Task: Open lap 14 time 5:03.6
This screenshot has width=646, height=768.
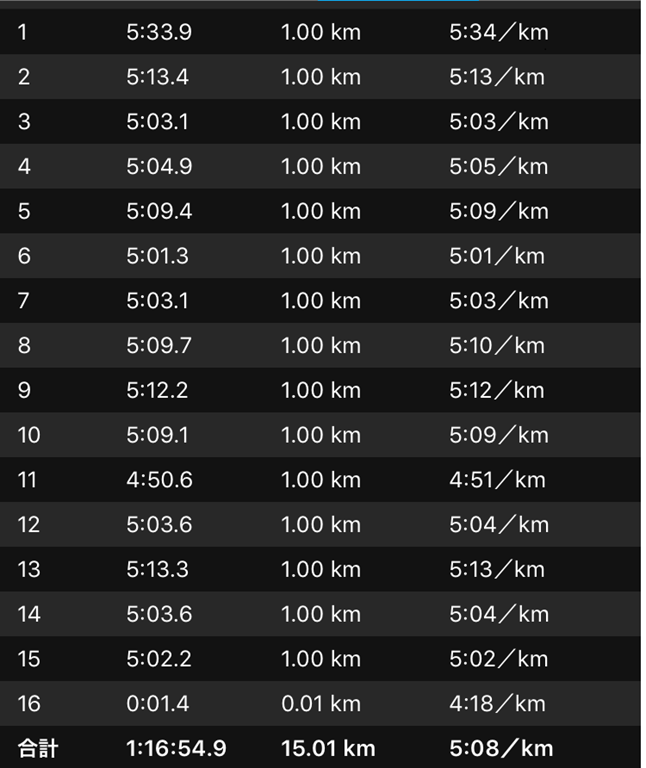Action: coord(159,614)
